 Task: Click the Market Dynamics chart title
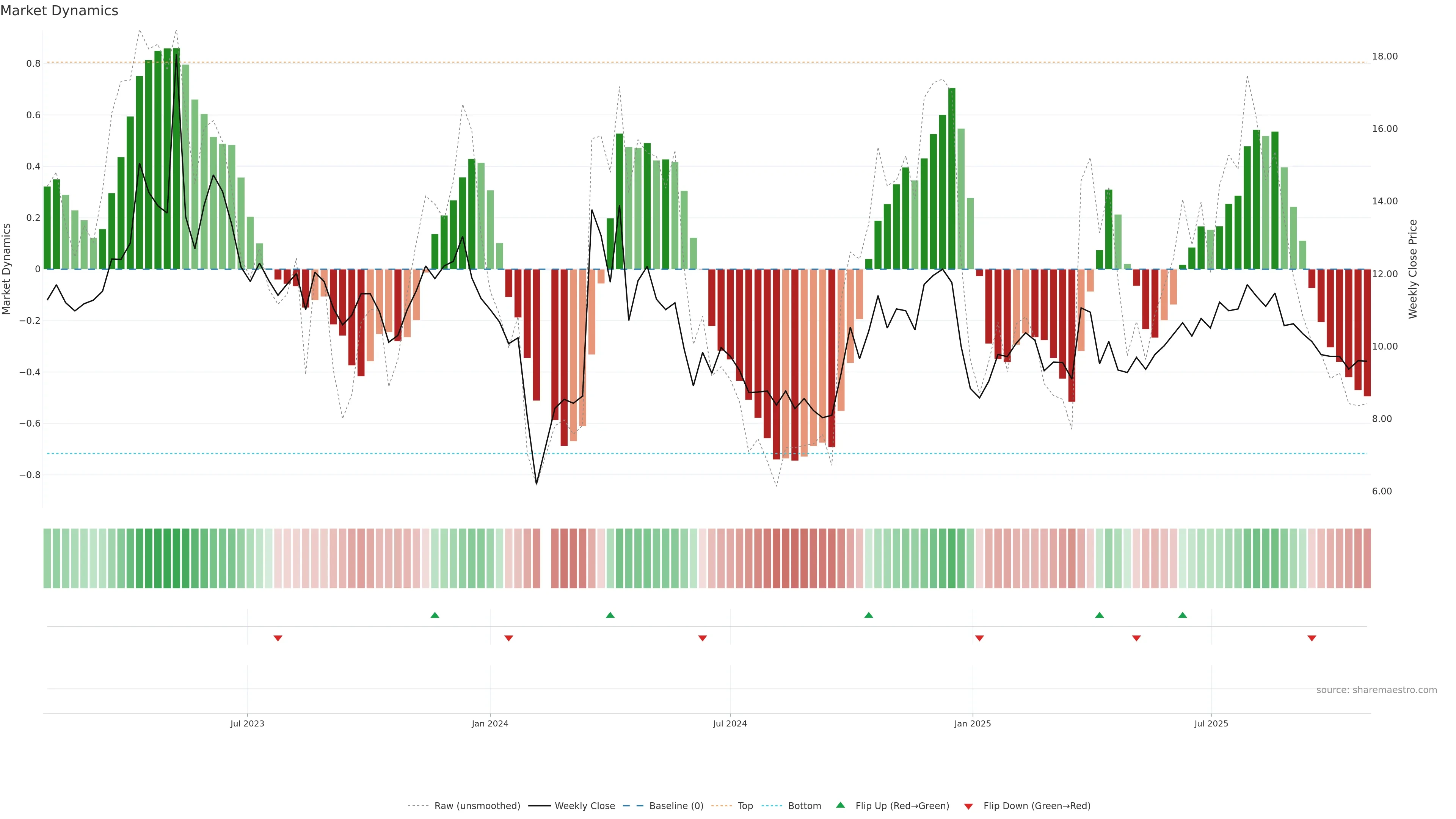pos(60,11)
